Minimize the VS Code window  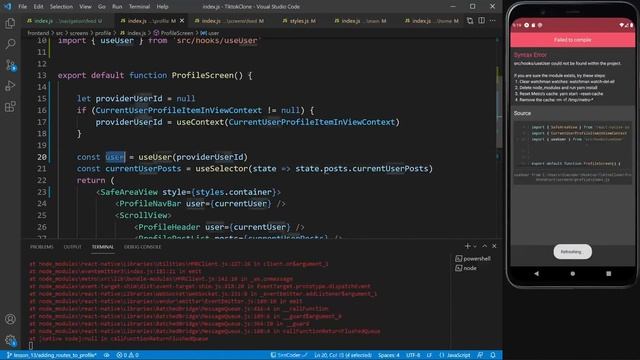[x=453, y=7]
